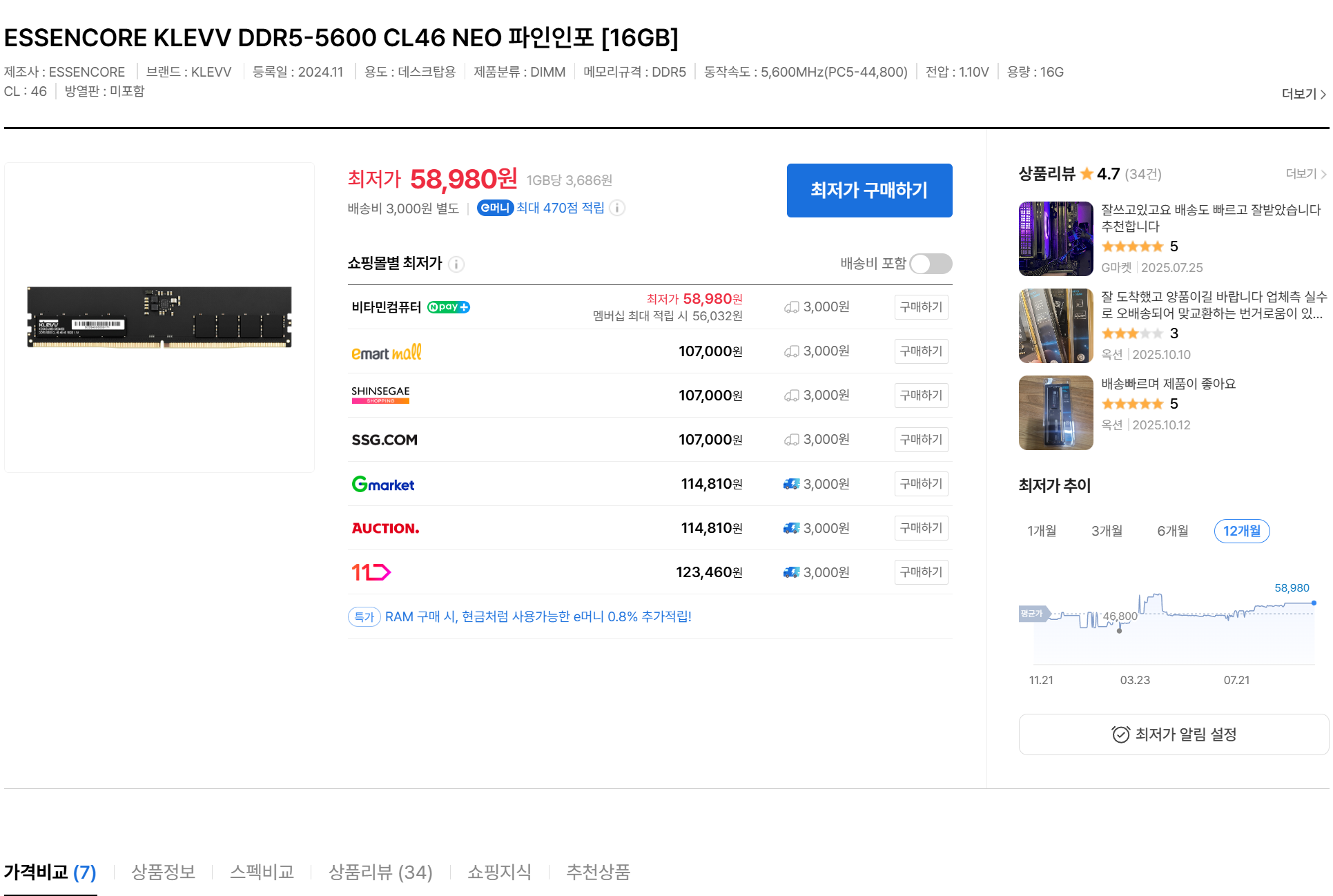Switch to the 상품정보 tab

[164, 872]
